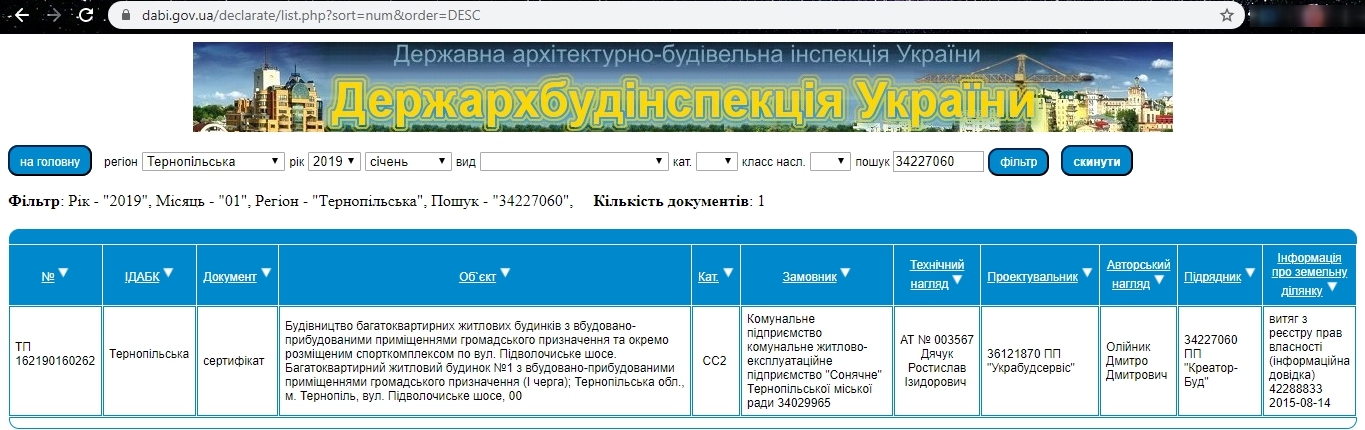Click the Кат. column header link
Image resolution: width=1365 pixels, height=430 pixels.
coord(709,276)
